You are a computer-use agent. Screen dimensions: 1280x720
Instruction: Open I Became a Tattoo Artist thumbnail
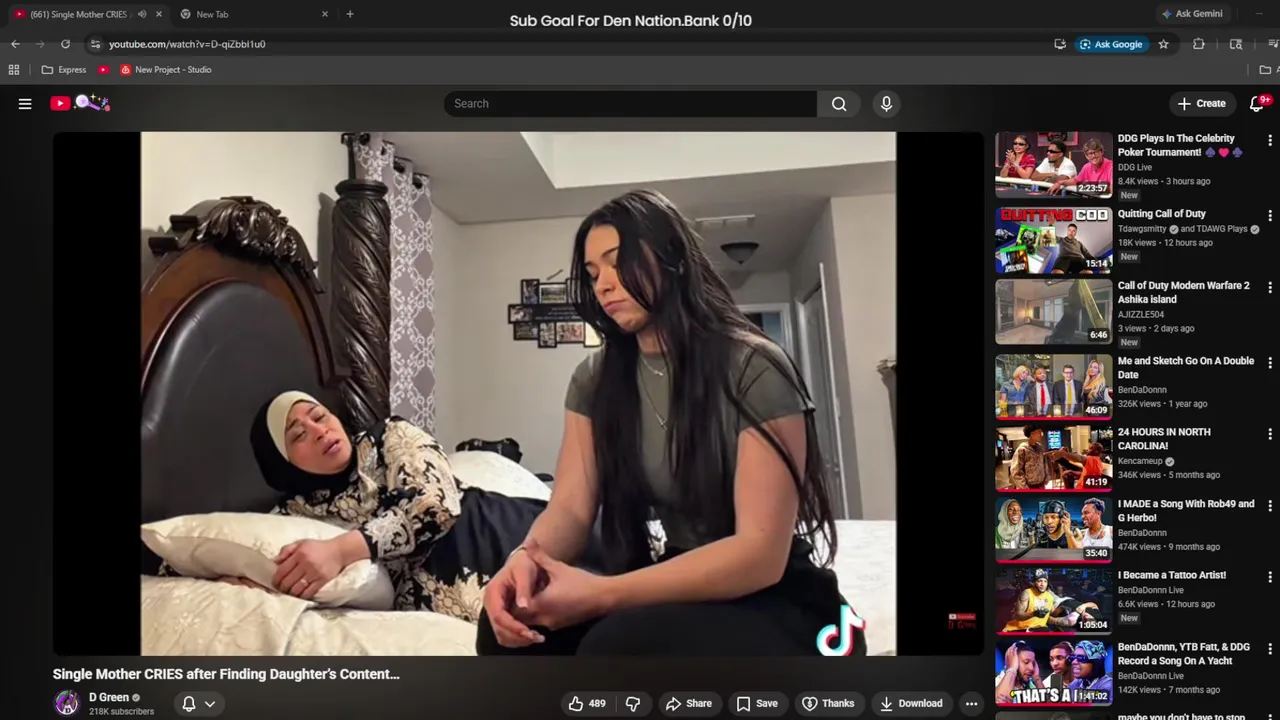[x=1053, y=602]
